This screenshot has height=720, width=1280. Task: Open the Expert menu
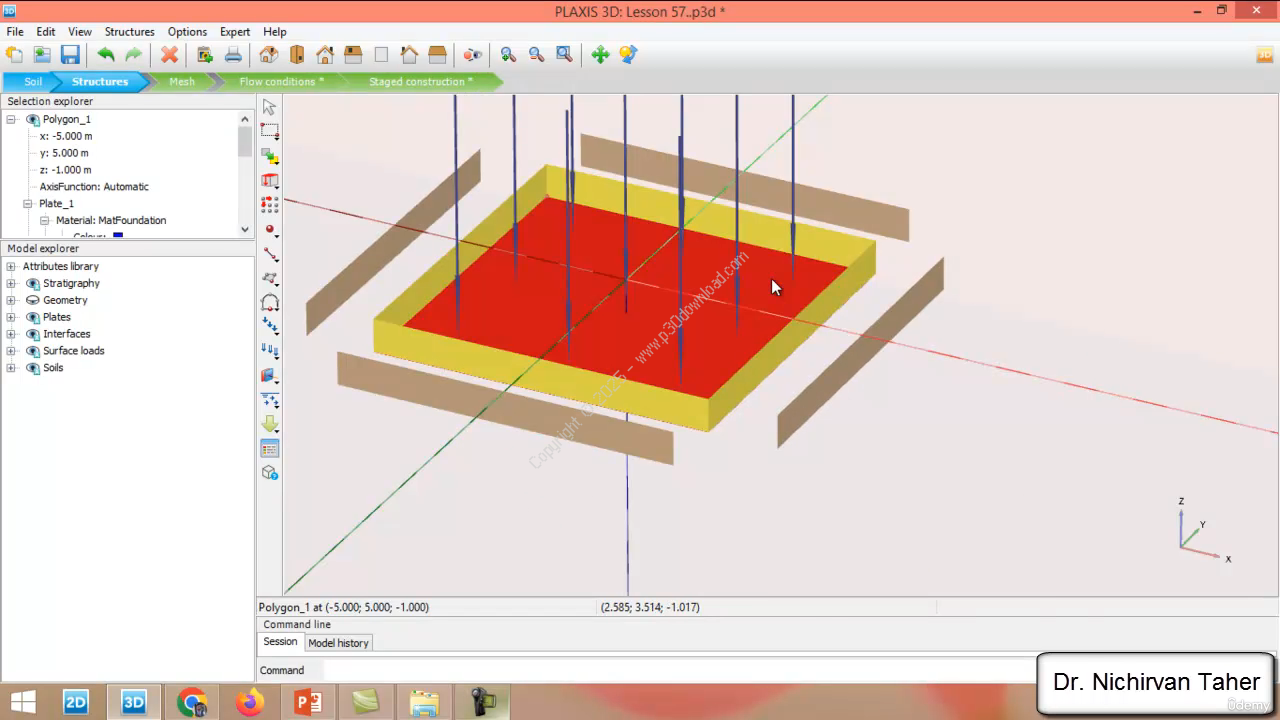tap(235, 32)
